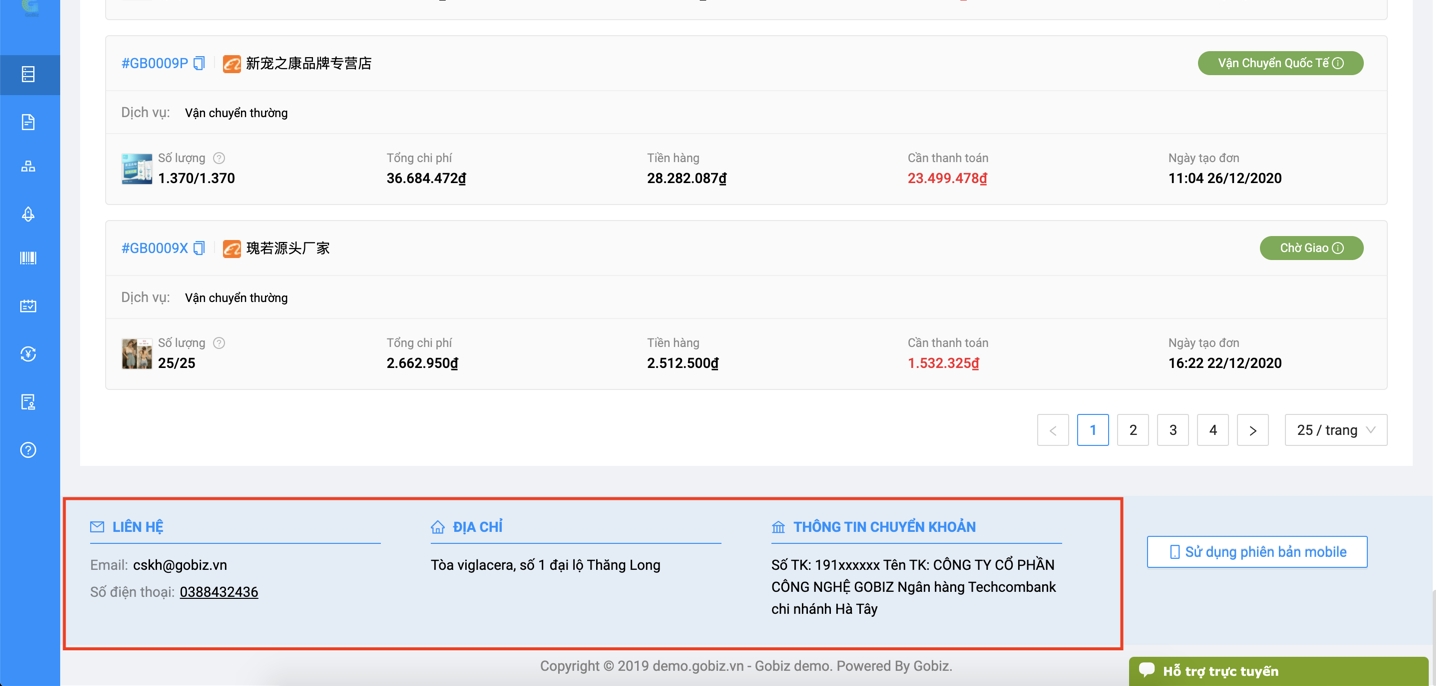Viewport: 1437px width, 686px height.
Task: Go to page 3 in pagination
Action: click(1172, 430)
